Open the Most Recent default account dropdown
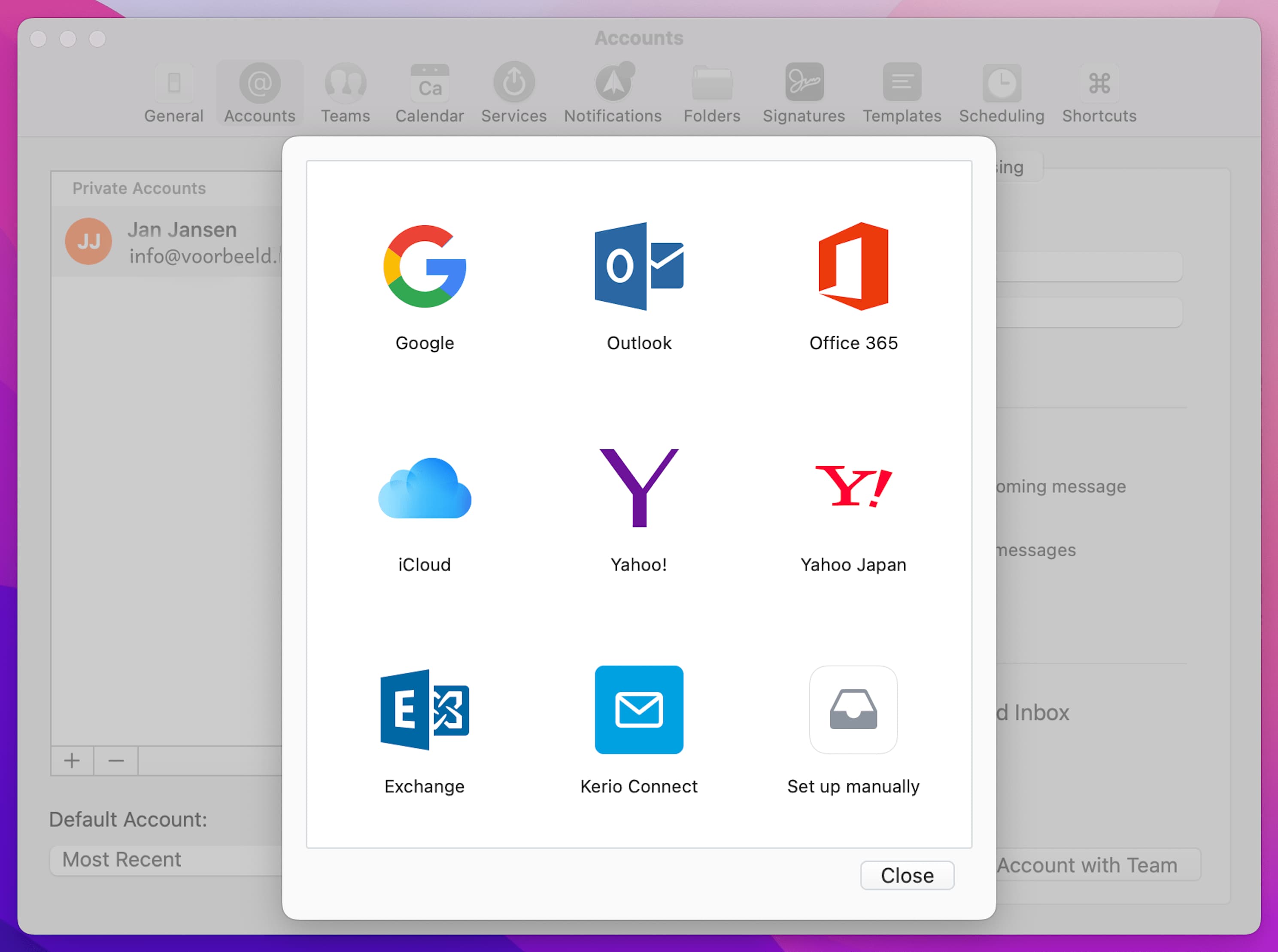Viewport: 1278px width, 952px height. (166, 860)
